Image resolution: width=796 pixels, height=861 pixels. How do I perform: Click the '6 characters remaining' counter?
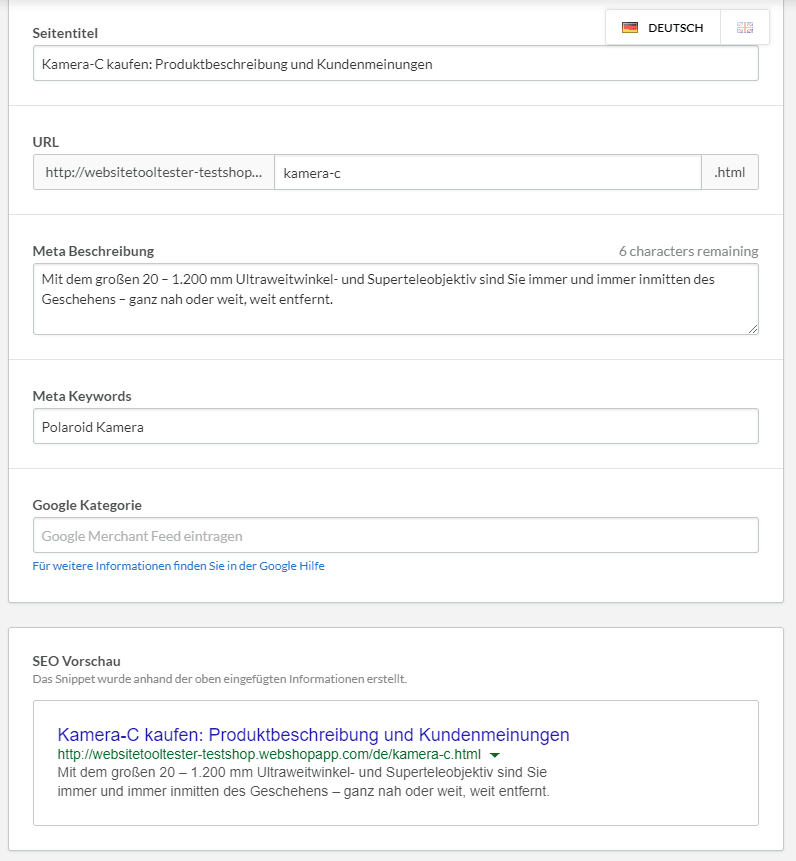pos(688,251)
